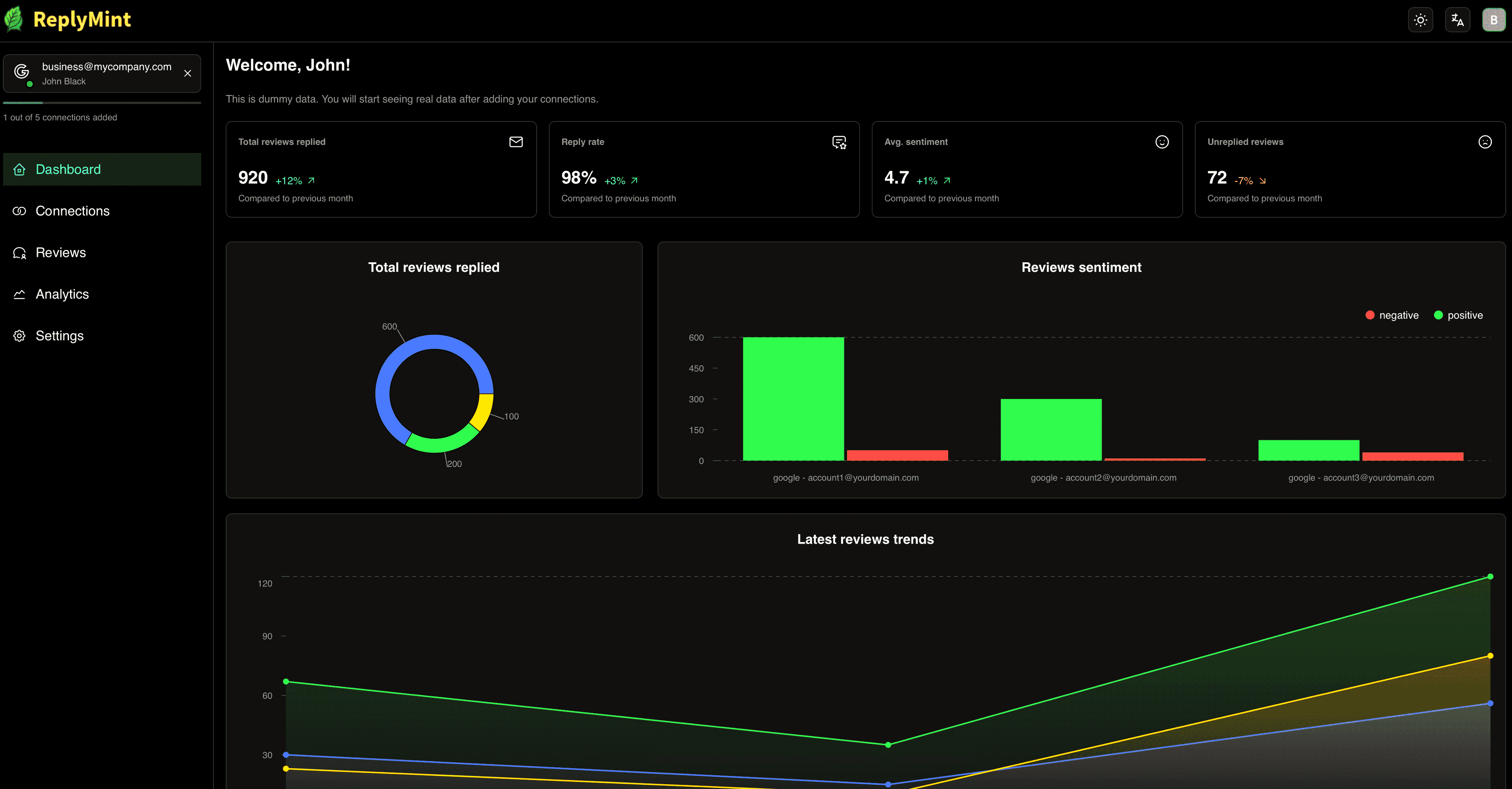
Task: Go to the Connections section
Action: [x=72, y=211]
